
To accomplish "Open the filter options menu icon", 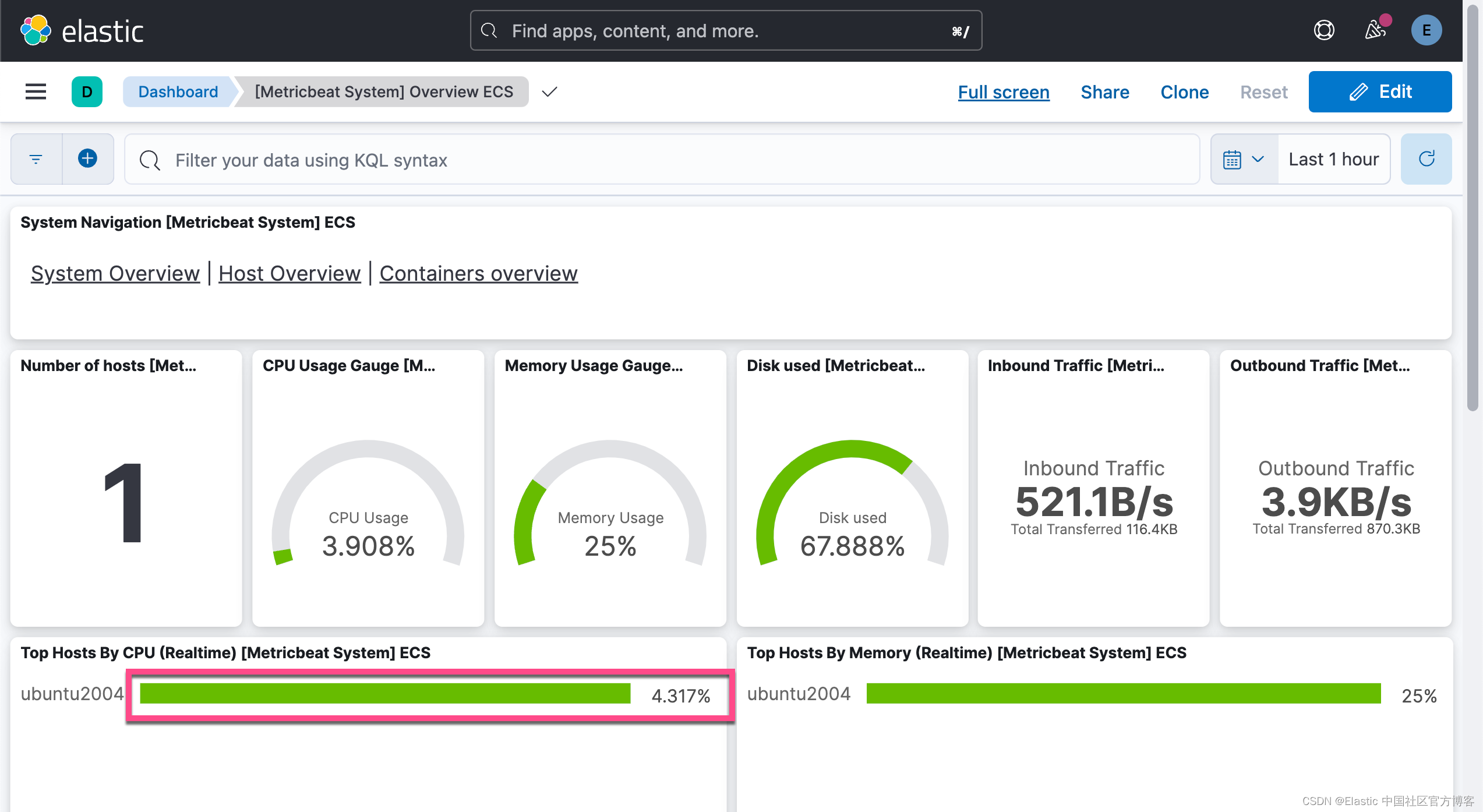I will coord(36,159).
